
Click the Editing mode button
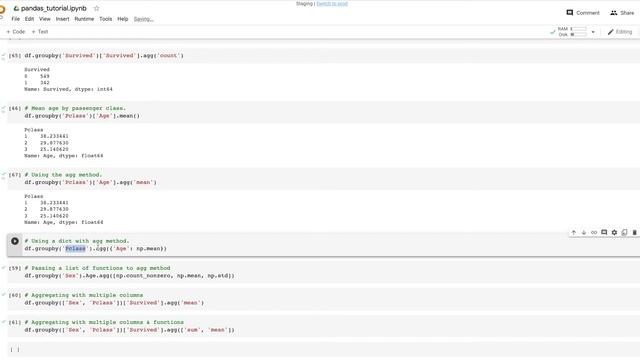pyautogui.click(x=620, y=32)
